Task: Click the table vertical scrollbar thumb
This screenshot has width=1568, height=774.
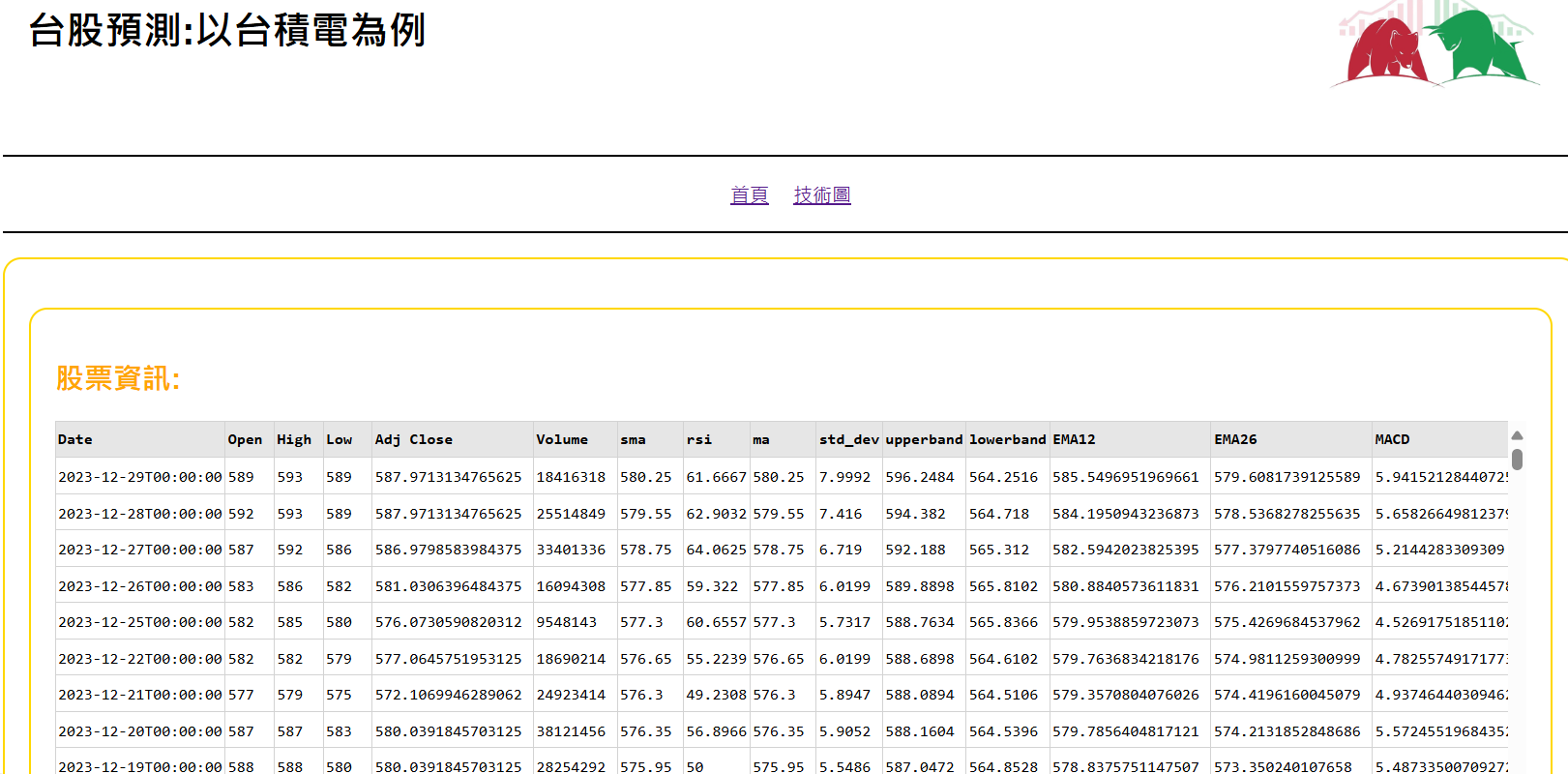Action: click(1517, 460)
